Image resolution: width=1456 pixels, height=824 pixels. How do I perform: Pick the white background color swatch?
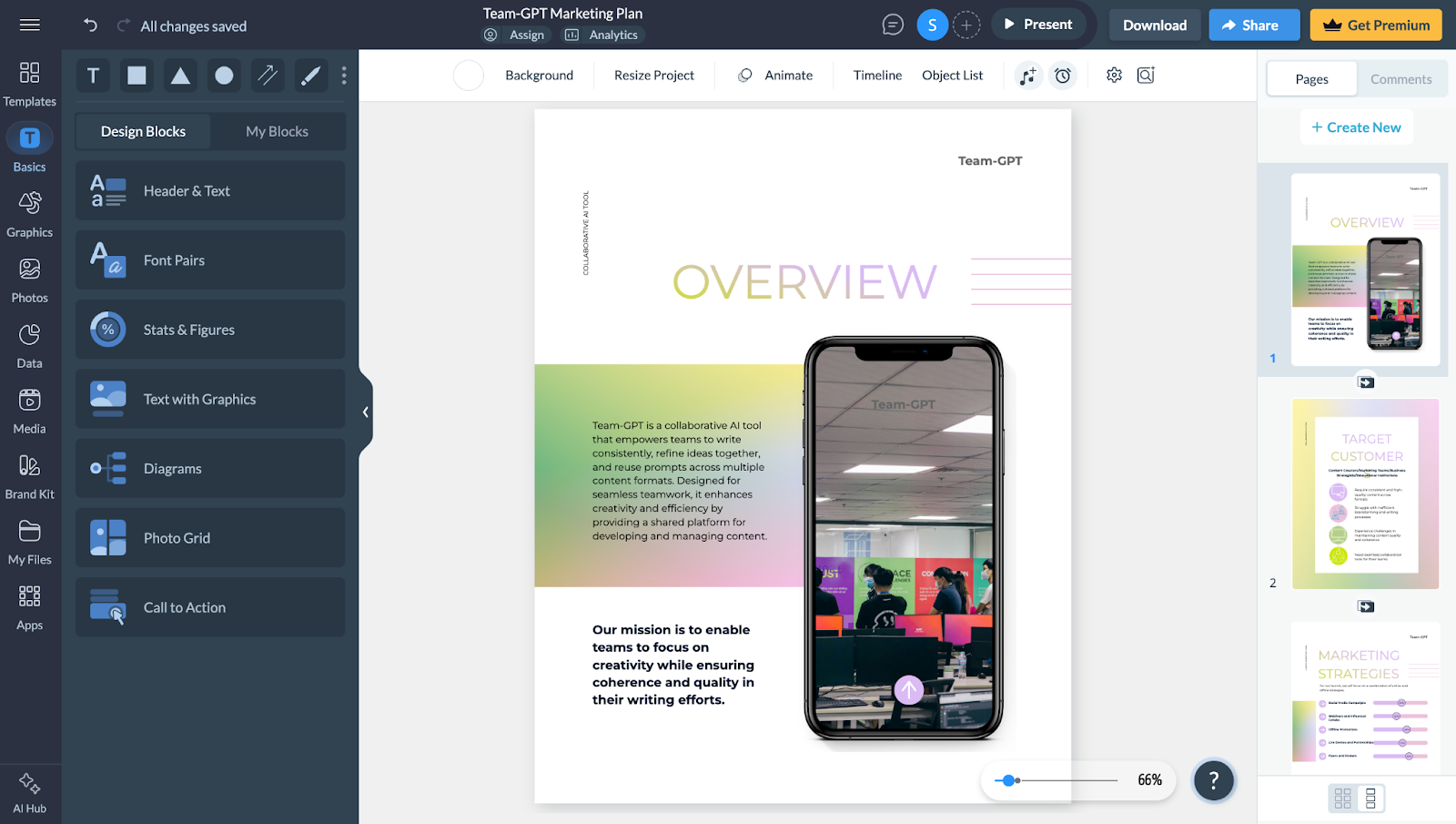click(x=469, y=76)
